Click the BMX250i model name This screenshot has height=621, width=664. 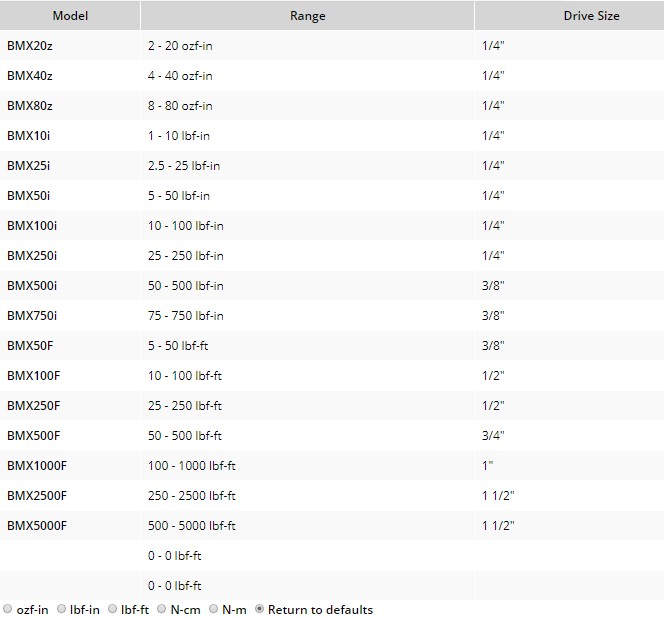(x=32, y=256)
